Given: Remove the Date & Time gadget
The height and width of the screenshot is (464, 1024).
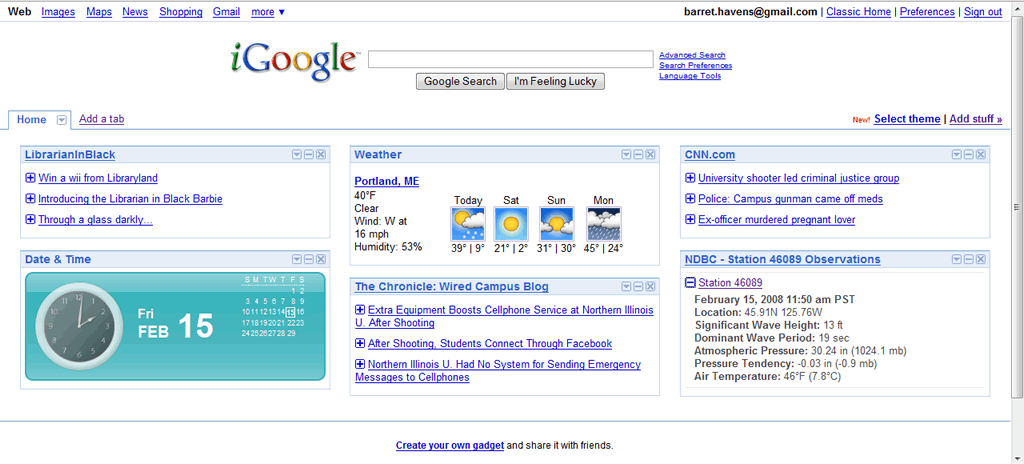Looking at the screenshot, I should pos(321,259).
